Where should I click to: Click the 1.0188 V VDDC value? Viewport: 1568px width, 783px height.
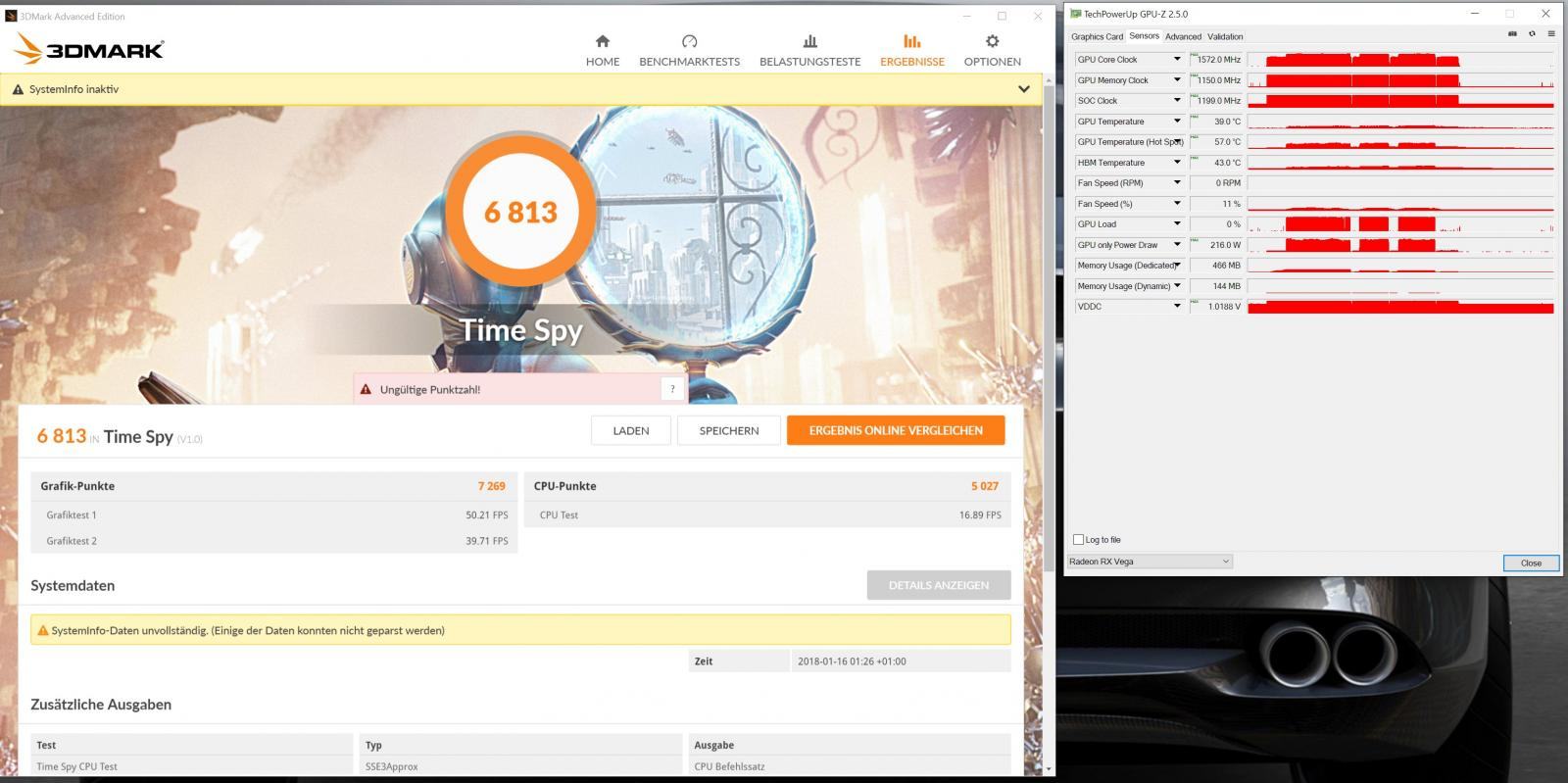[1224, 307]
